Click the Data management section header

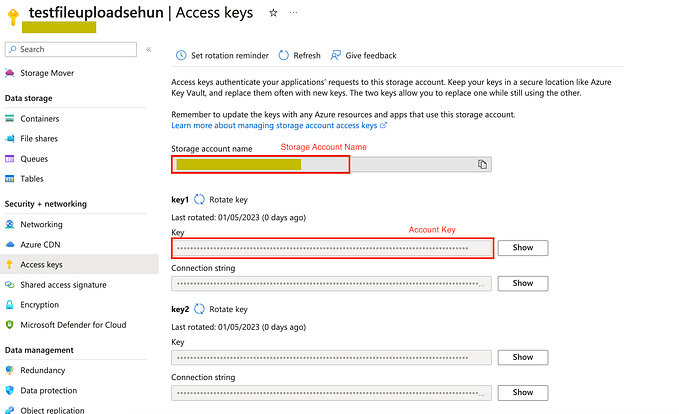tap(39, 350)
